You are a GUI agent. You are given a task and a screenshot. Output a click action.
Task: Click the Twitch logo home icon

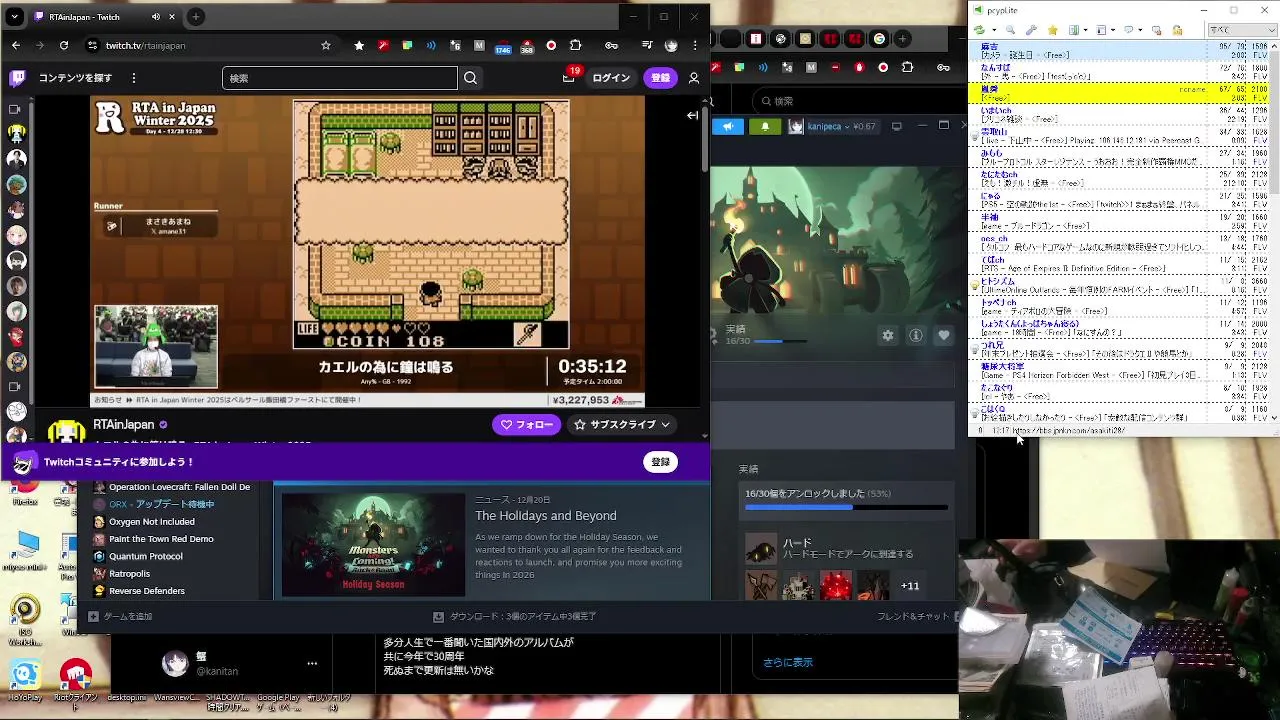pos(17,78)
